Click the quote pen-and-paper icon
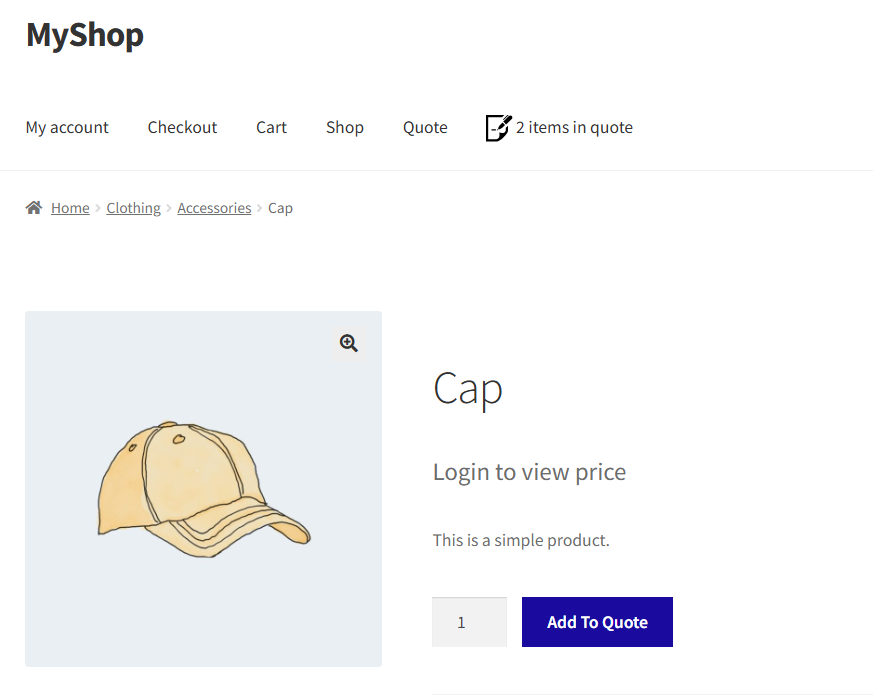The height and width of the screenshot is (696, 873). (x=498, y=128)
